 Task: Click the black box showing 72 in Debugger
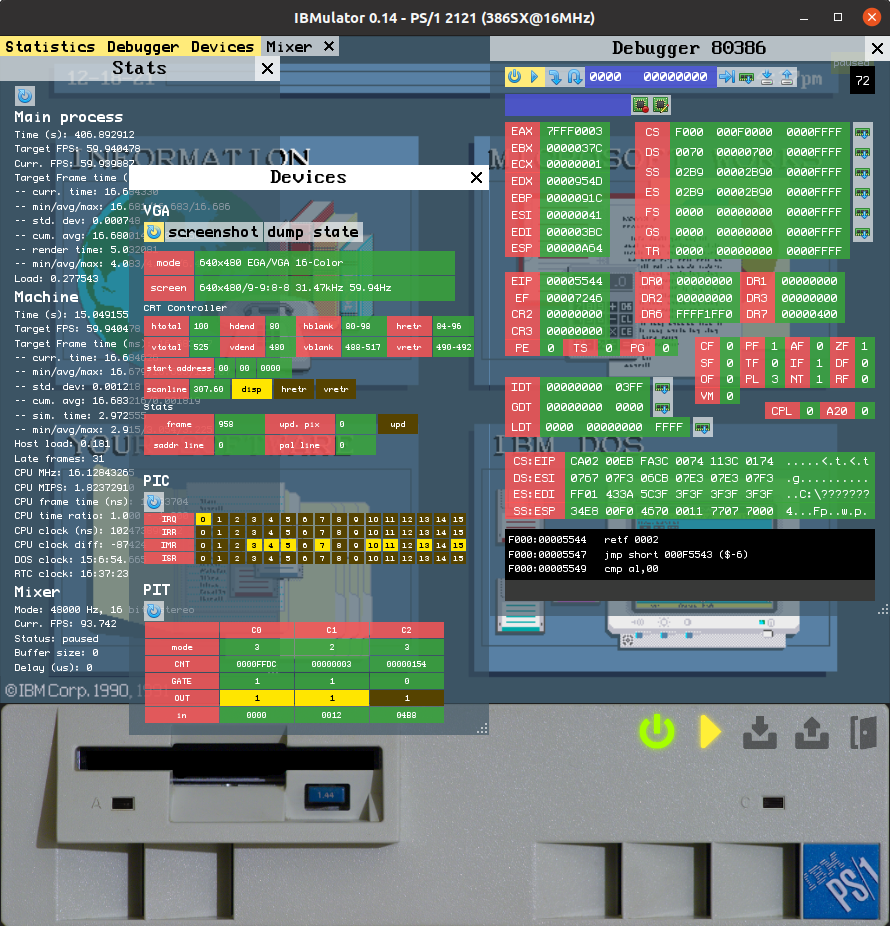coord(862,81)
